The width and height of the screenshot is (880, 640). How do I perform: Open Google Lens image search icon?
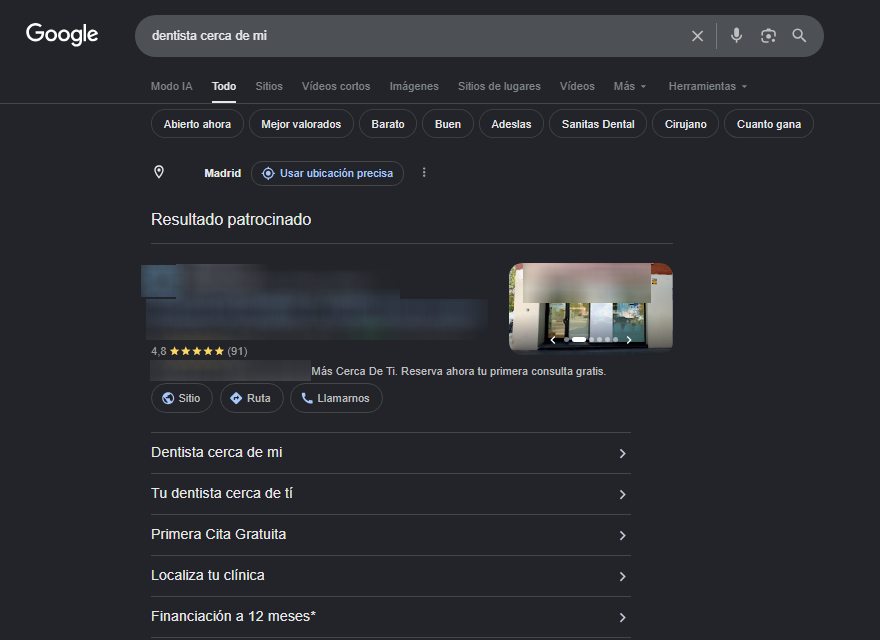click(x=768, y=35)
